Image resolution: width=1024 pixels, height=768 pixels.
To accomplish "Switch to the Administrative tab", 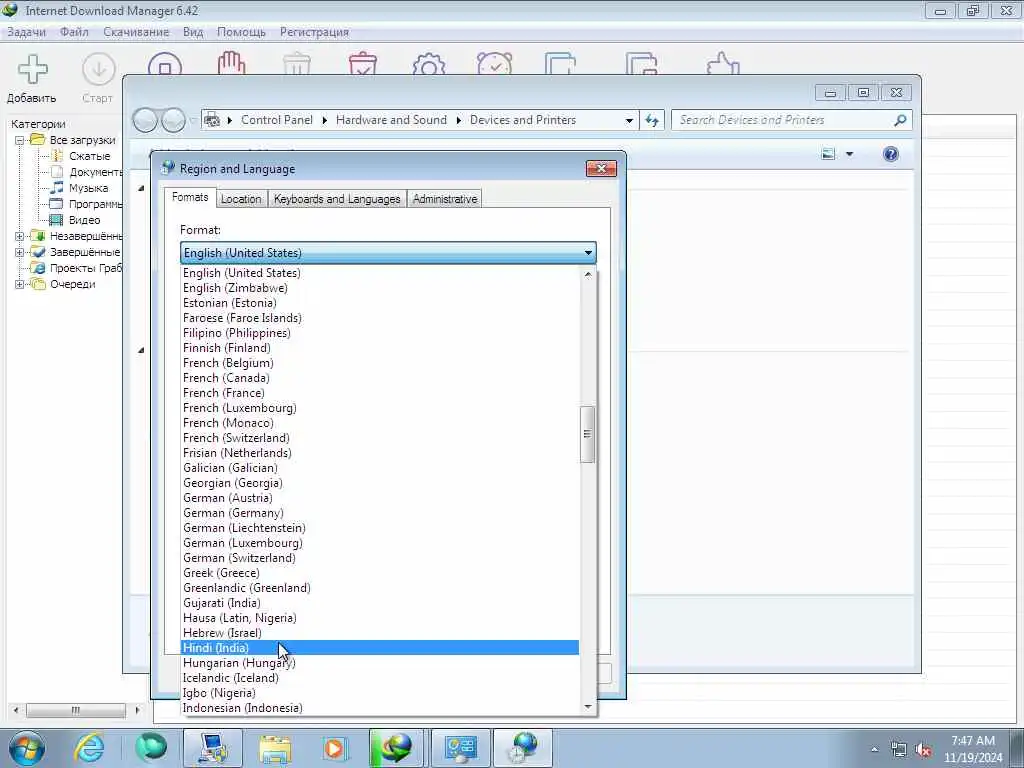I will pos(445,199).
